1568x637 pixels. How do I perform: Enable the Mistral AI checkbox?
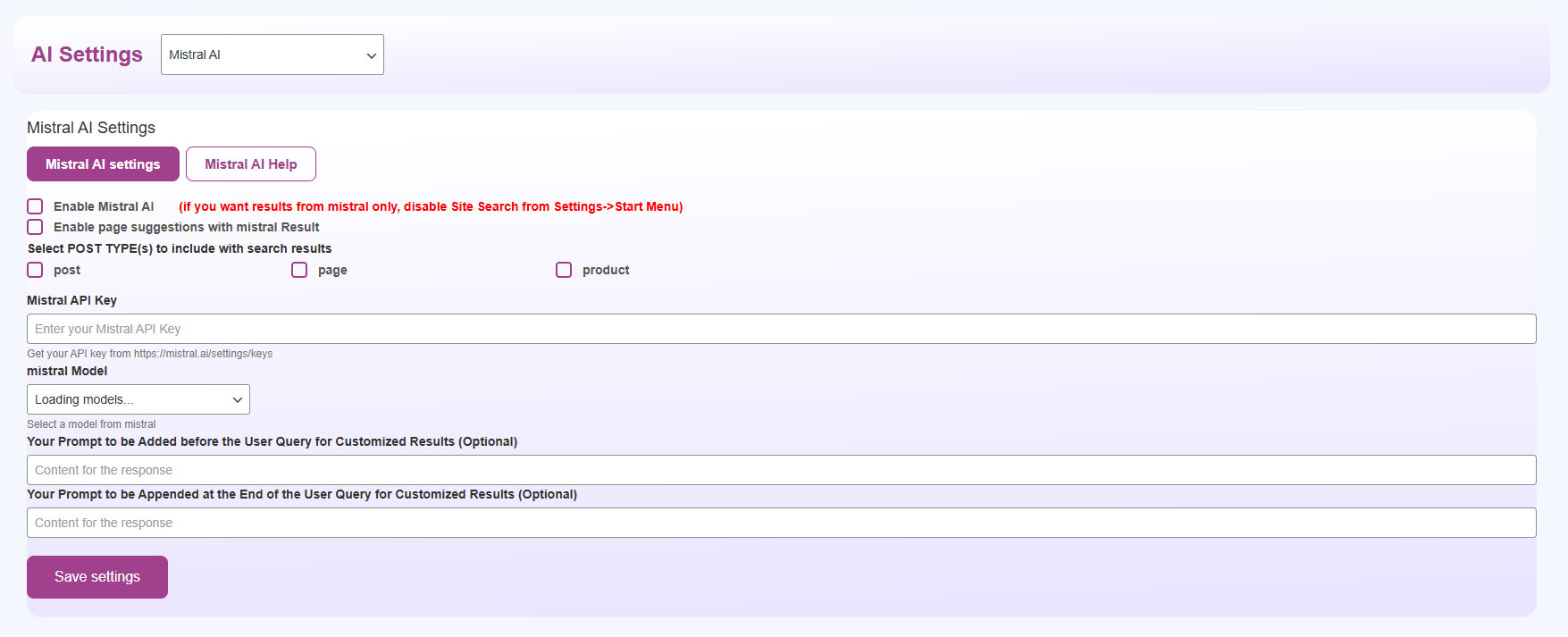click(x=35, y=206)
